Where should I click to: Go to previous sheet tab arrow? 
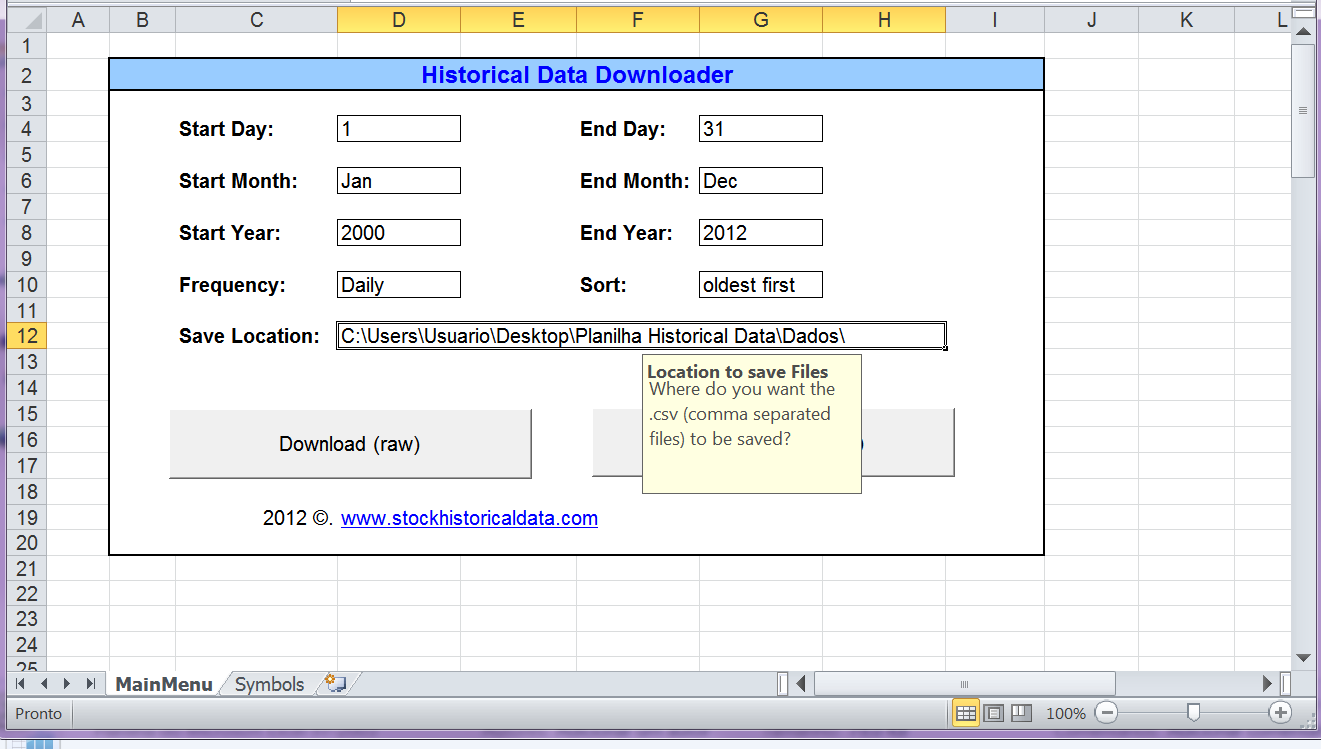coord(44,684)
